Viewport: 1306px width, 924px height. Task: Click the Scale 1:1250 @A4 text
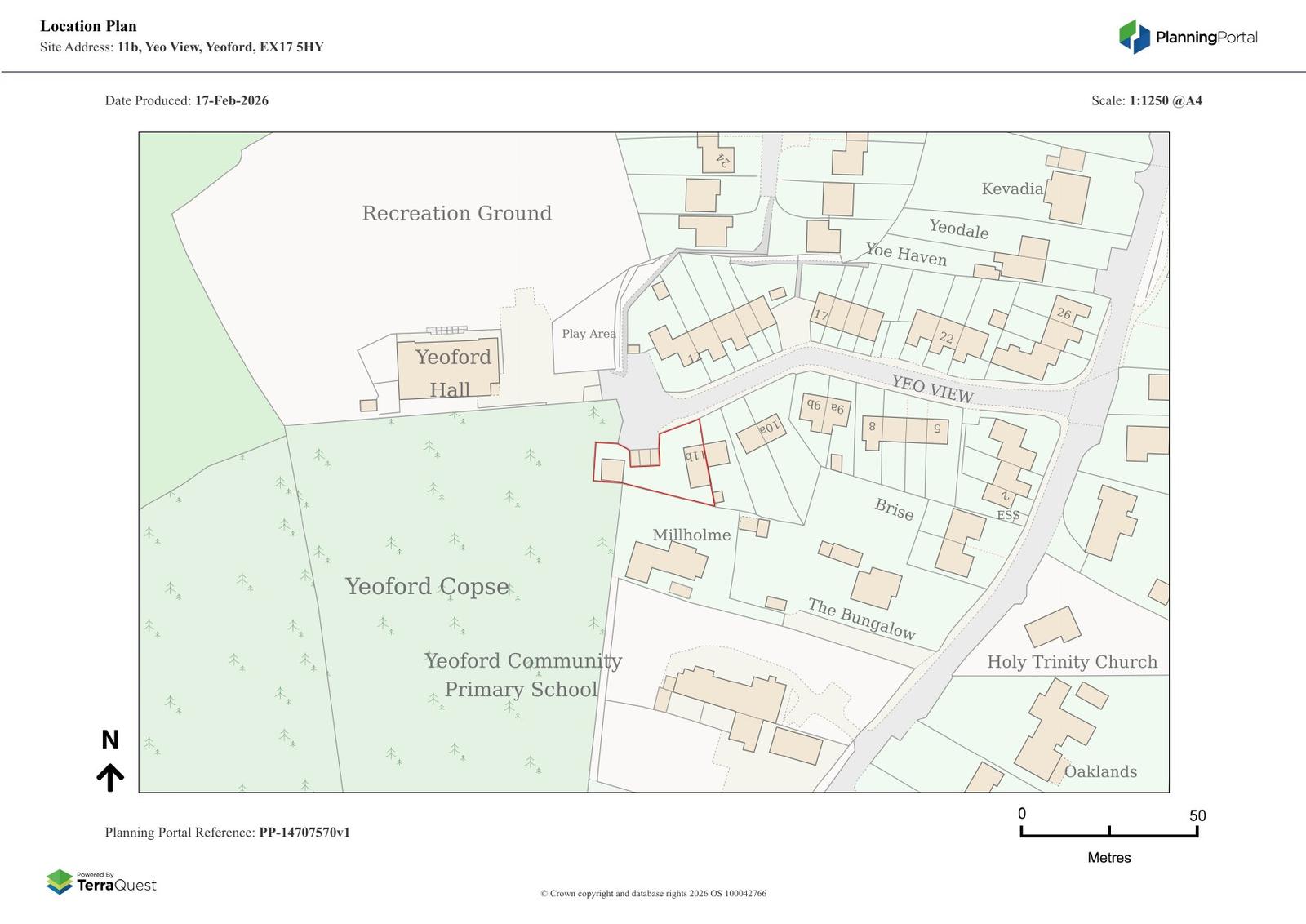pyautogui.click(x=1146, y=100)
